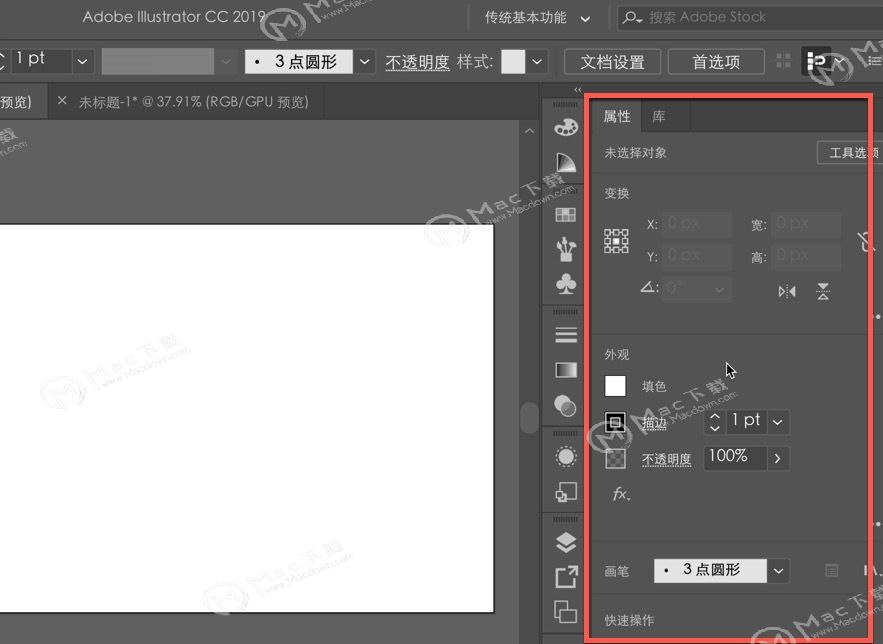Click the 宽 width field in Transform
The width and height of the screenshot is (883, 644).
click(x=806, y=224)
